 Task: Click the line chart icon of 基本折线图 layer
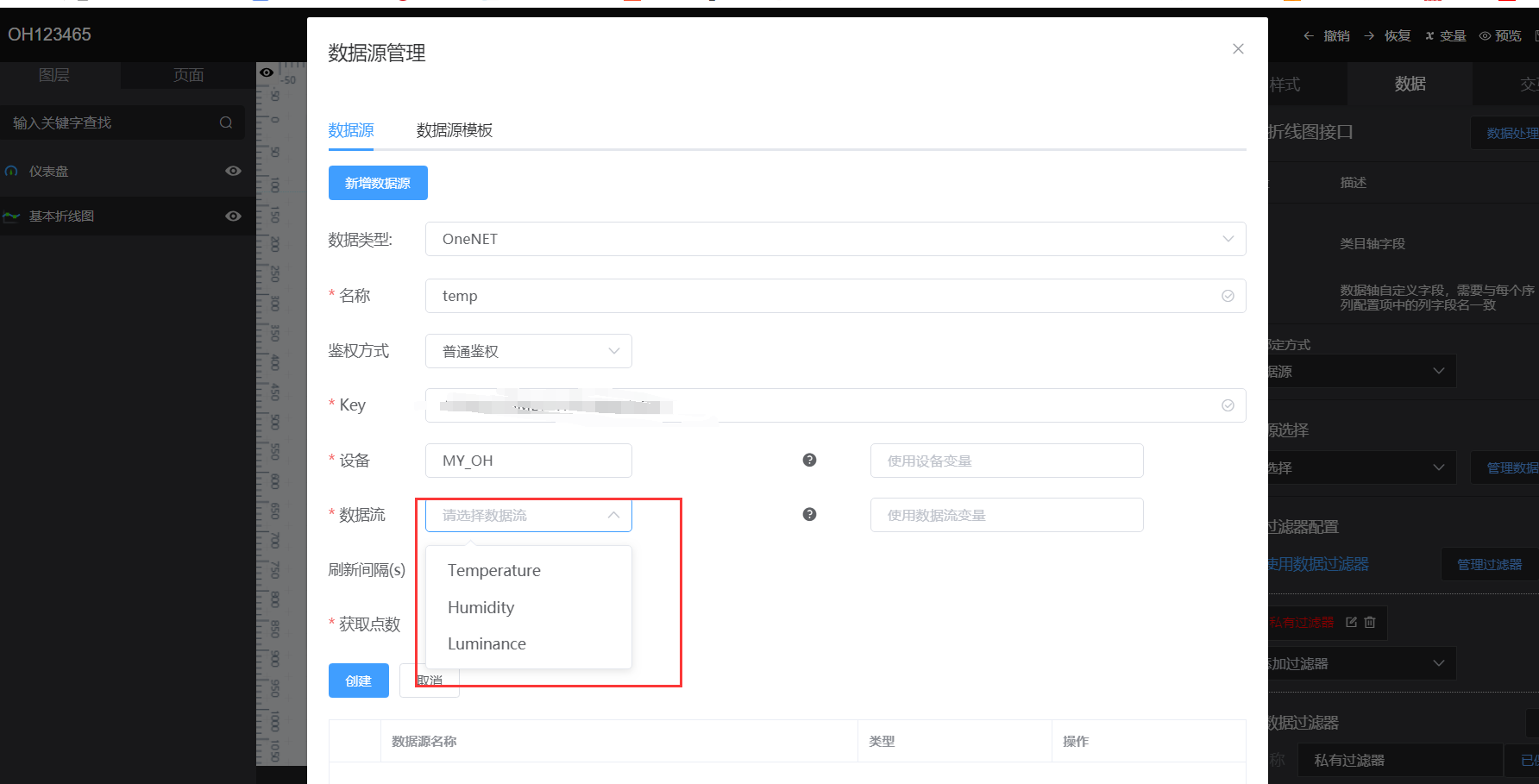coord(11,216)
